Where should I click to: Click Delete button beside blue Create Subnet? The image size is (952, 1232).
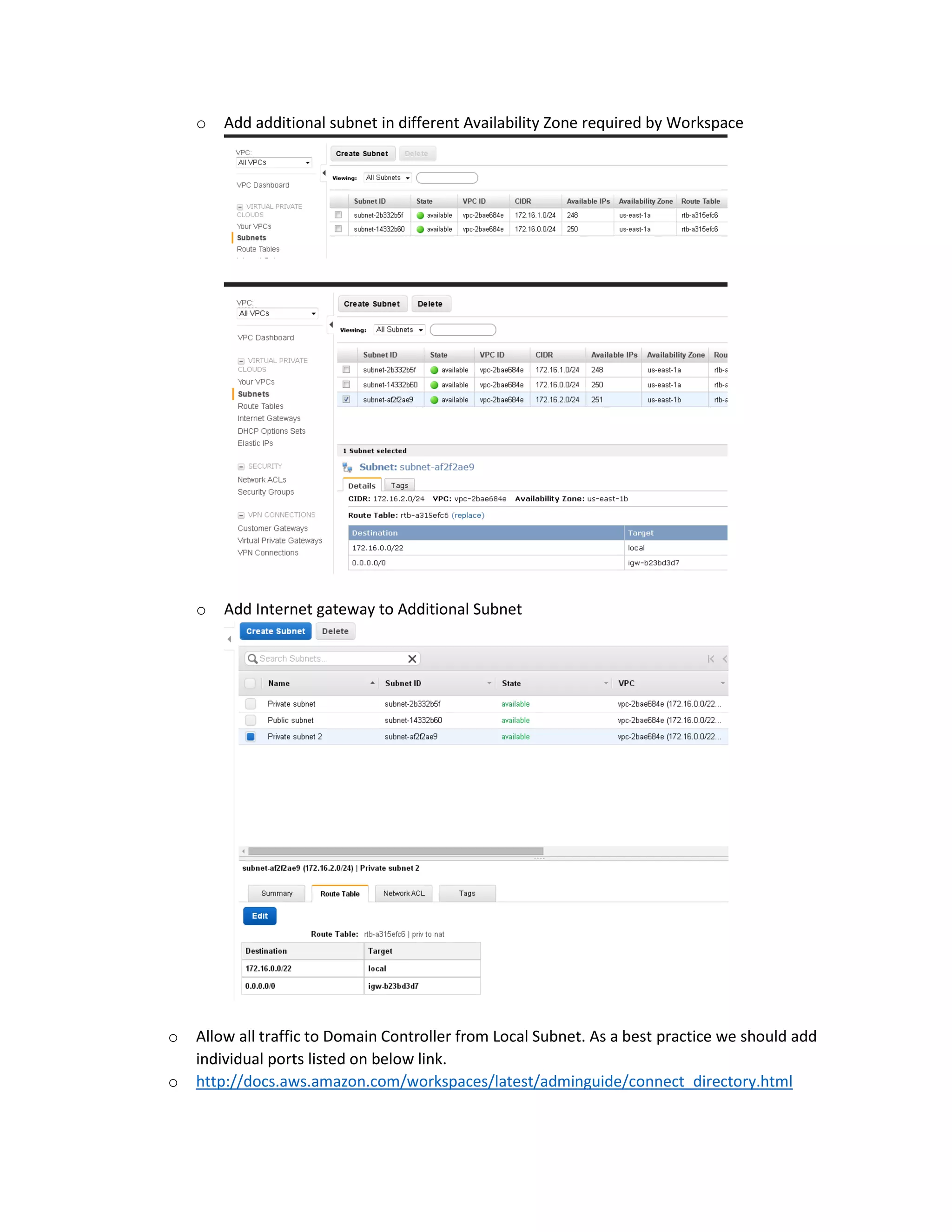tap(335, 631)
